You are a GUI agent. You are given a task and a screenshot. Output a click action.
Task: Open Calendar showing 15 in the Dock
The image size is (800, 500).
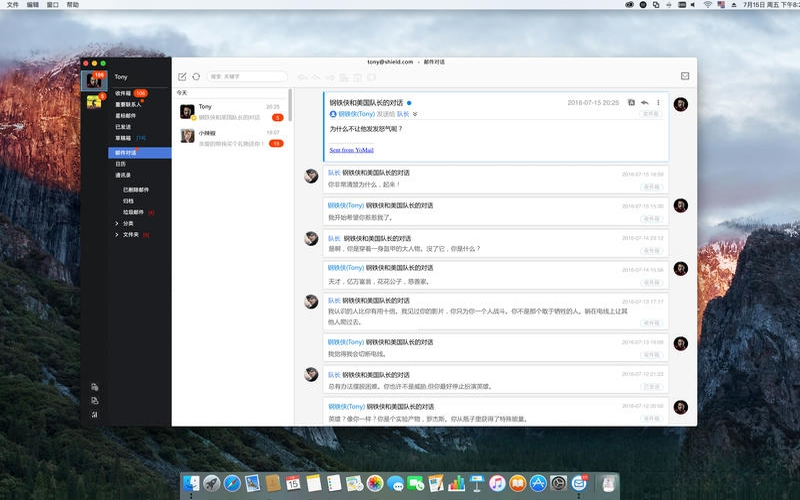(293, 483)
